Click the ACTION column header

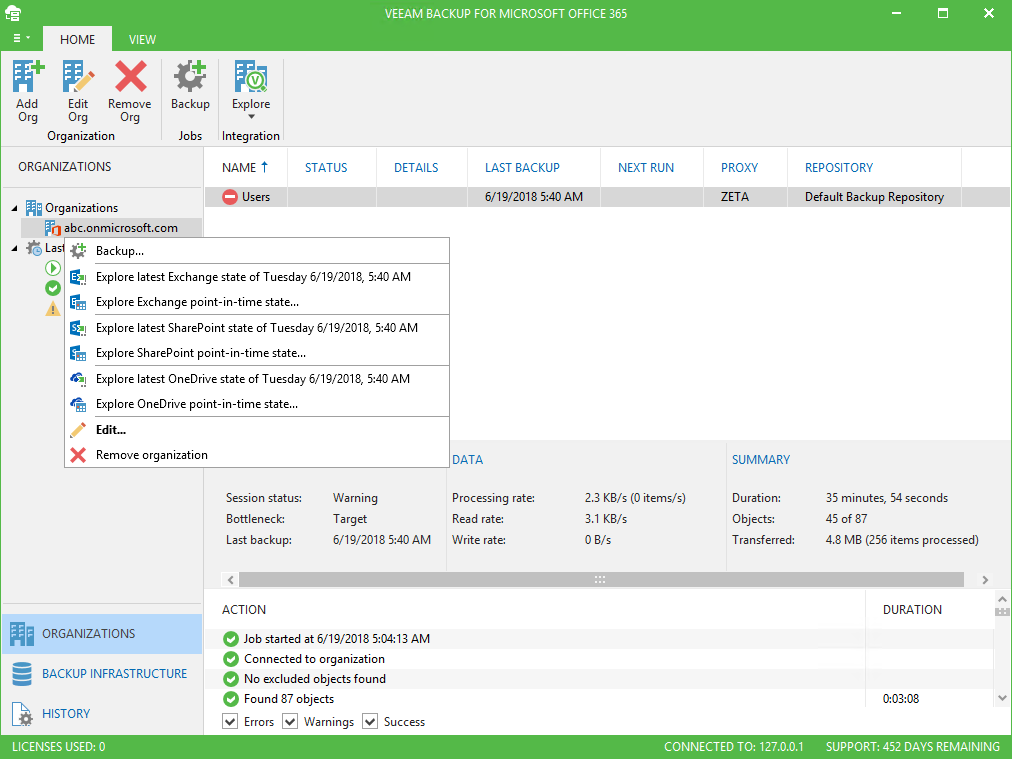point(244,610)
